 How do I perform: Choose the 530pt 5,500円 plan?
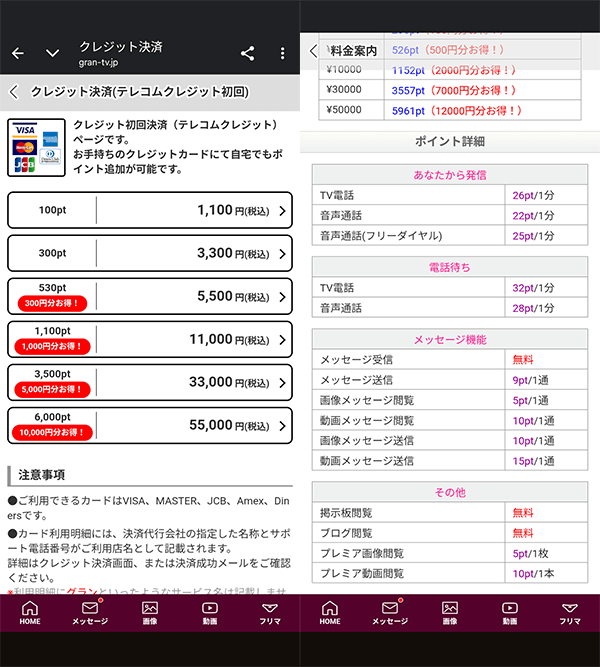(150, 296)
